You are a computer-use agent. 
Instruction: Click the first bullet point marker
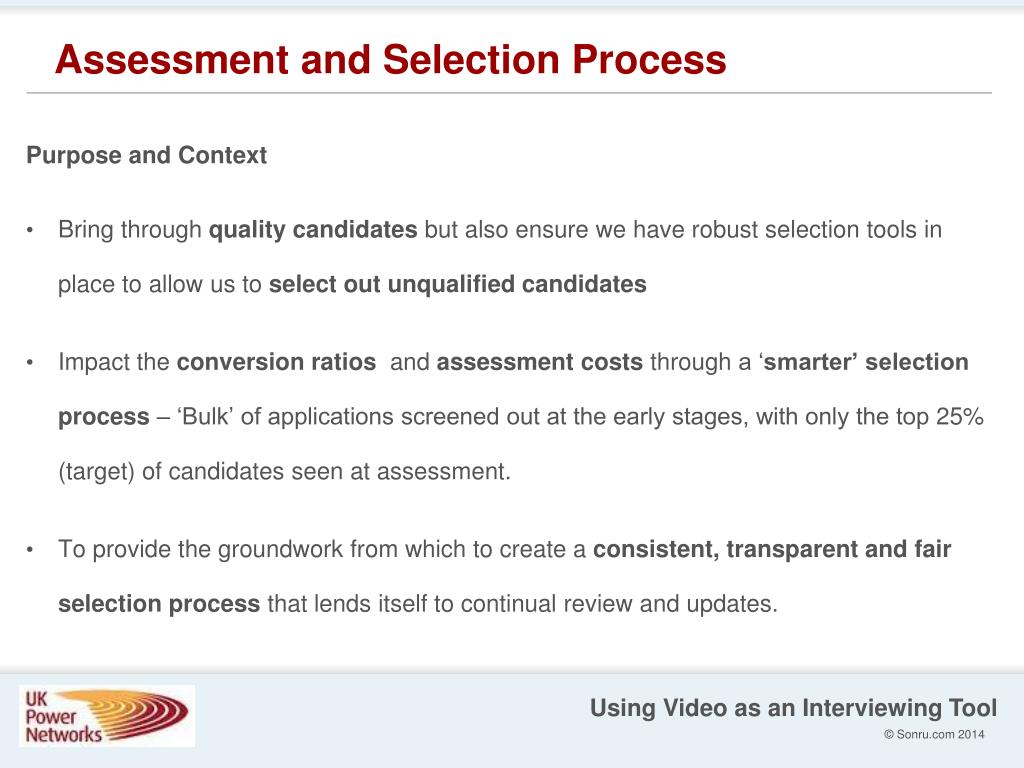pyautogui.click(x=30, y=231)
